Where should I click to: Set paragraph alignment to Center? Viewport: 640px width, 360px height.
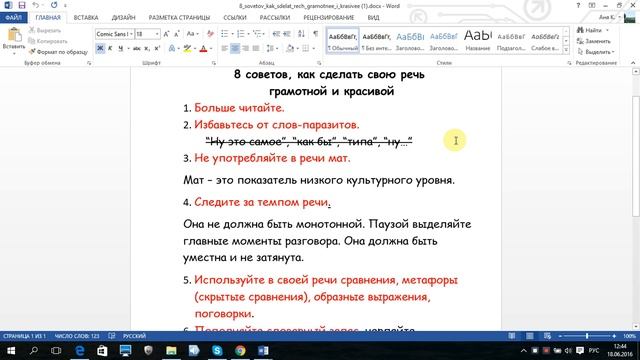coord(235,49)
